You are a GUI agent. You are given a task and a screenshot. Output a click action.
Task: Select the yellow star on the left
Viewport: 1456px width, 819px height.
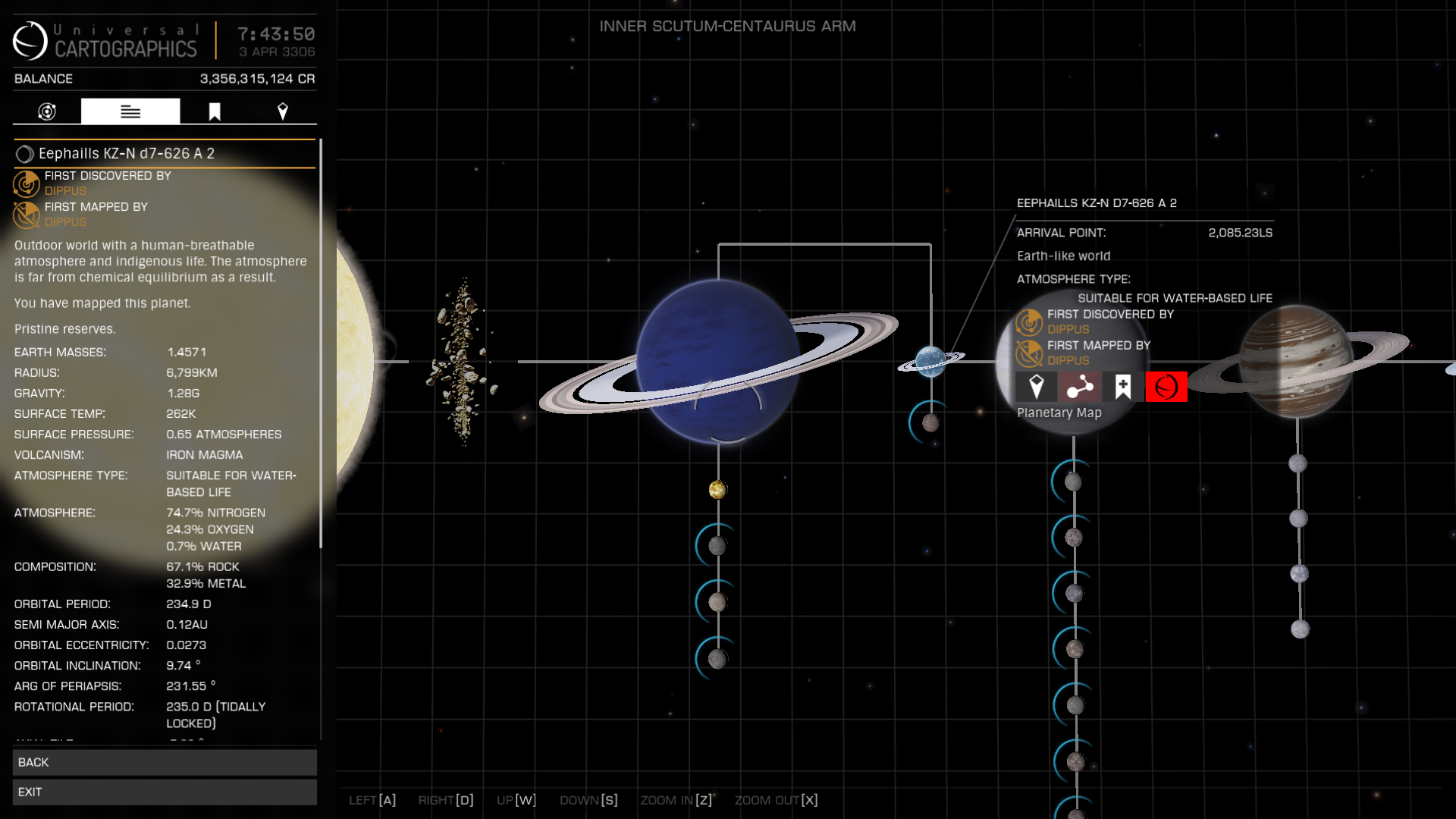(x=354, y=362)
